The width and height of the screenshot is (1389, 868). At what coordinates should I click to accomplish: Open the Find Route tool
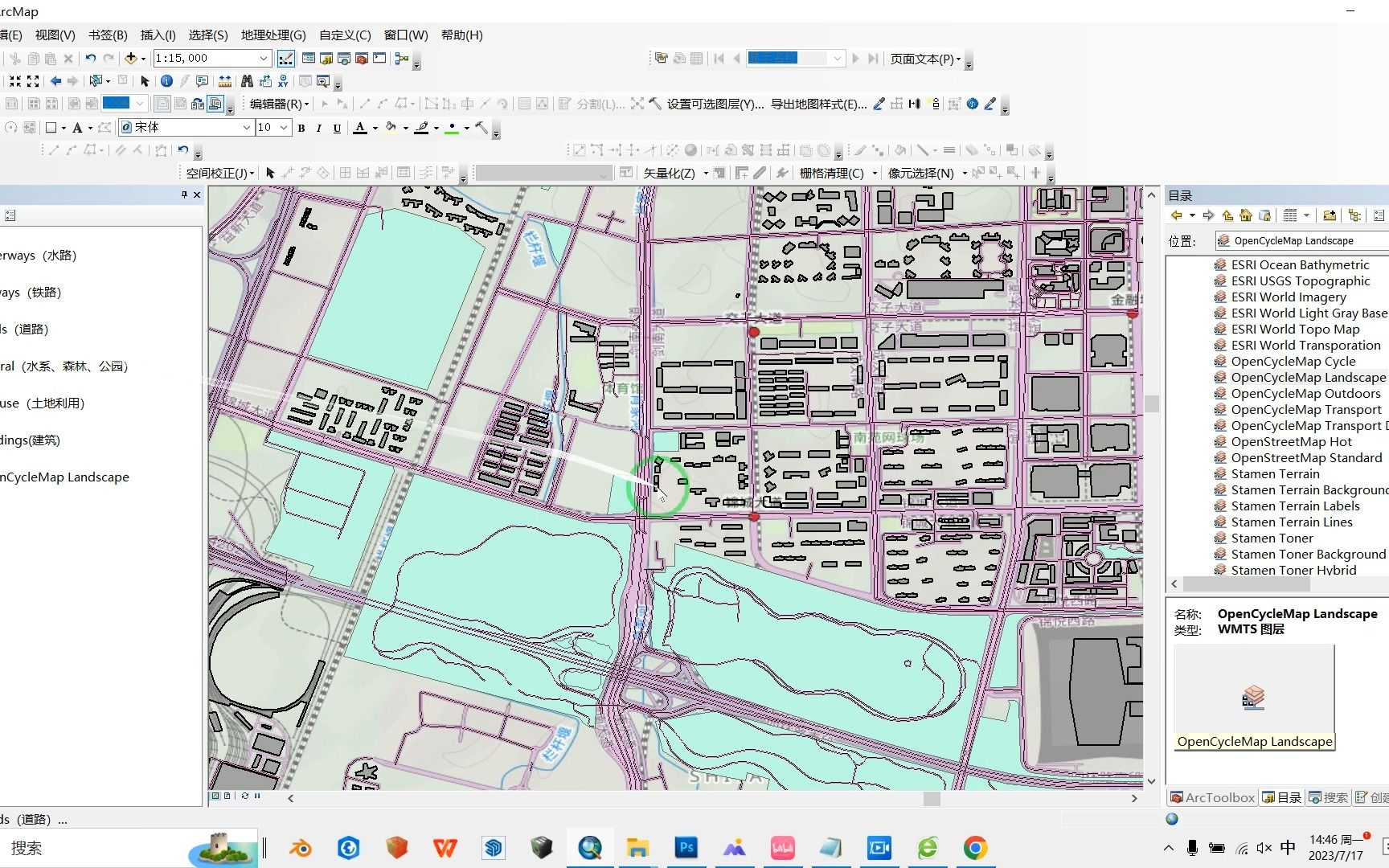(x=265, y=81)
